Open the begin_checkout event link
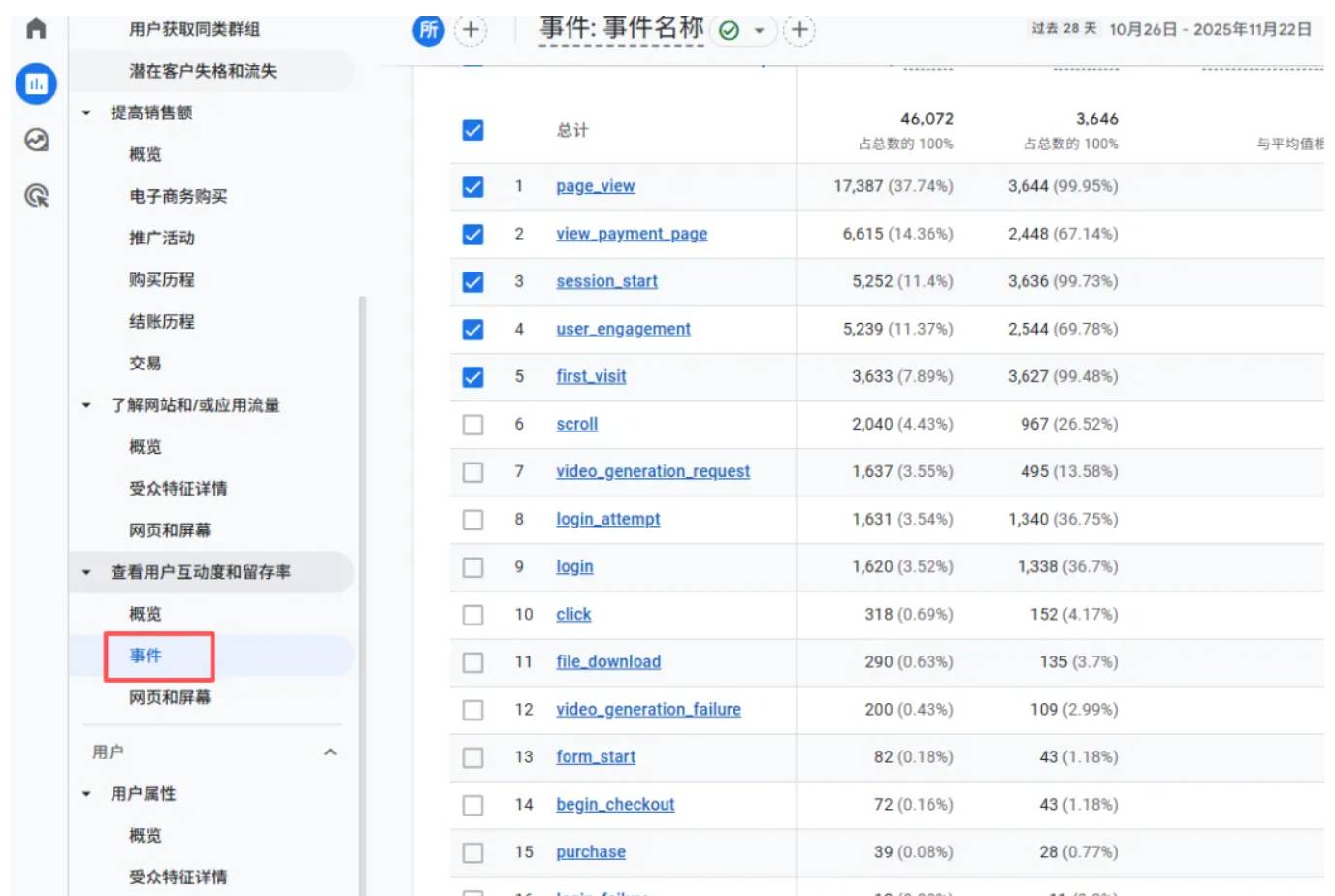This screenshot has width=1335, height=896. [615, 804]
